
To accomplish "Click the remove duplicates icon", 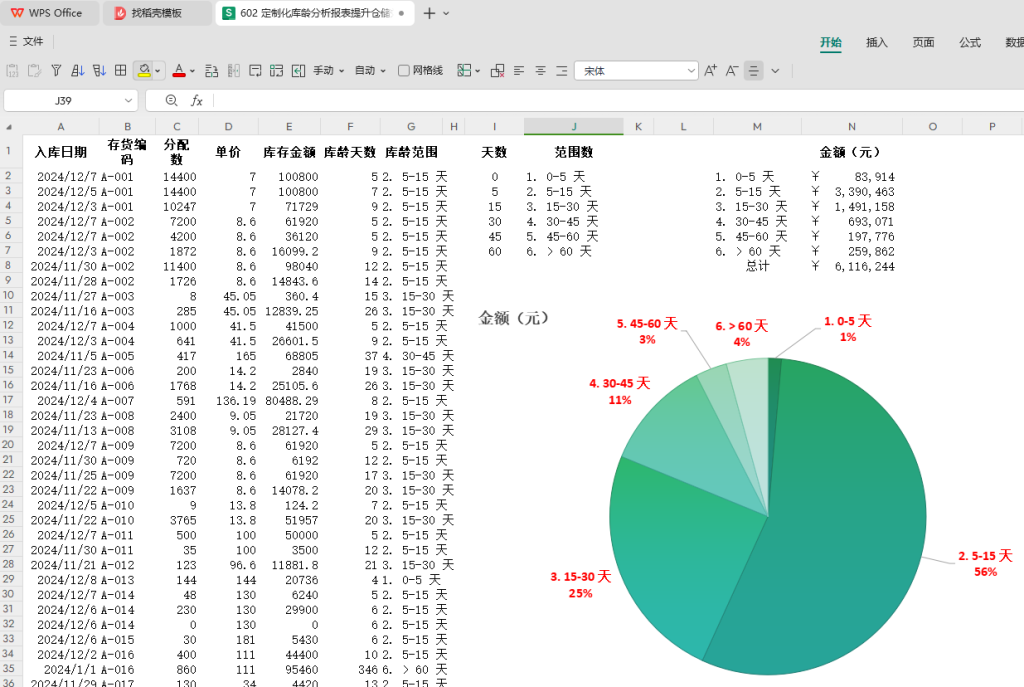I will click(x=498, y=71).
